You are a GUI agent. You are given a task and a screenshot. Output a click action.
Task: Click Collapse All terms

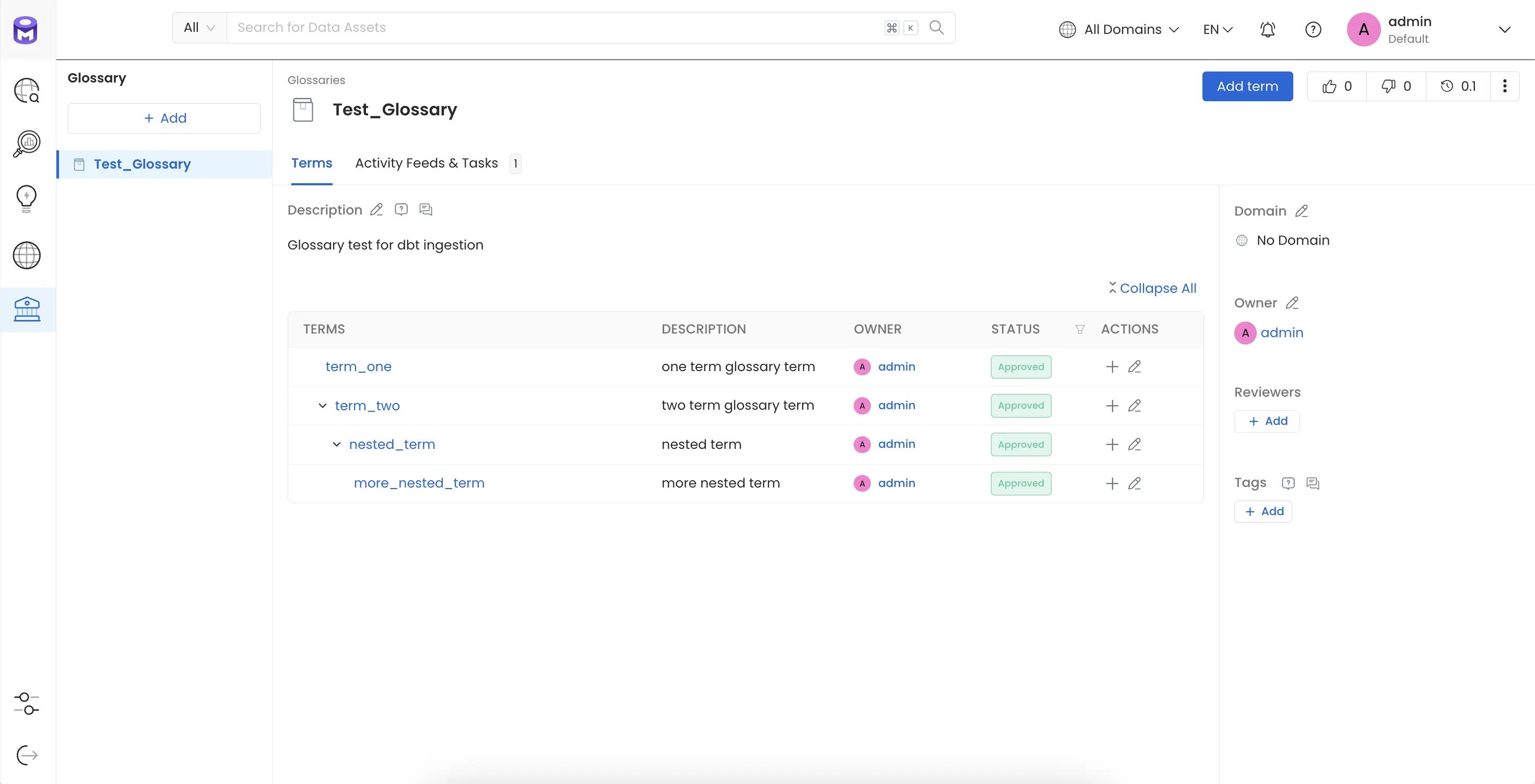[1152, 288]
